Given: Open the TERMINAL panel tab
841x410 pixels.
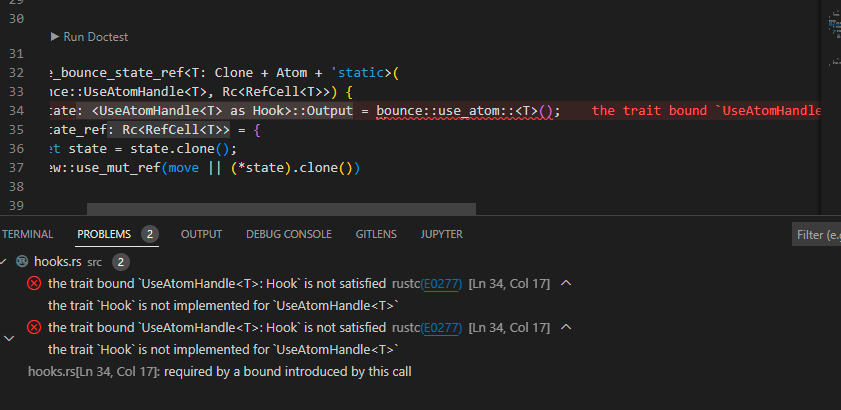Looking at the screenshot, I should [27, 235].
